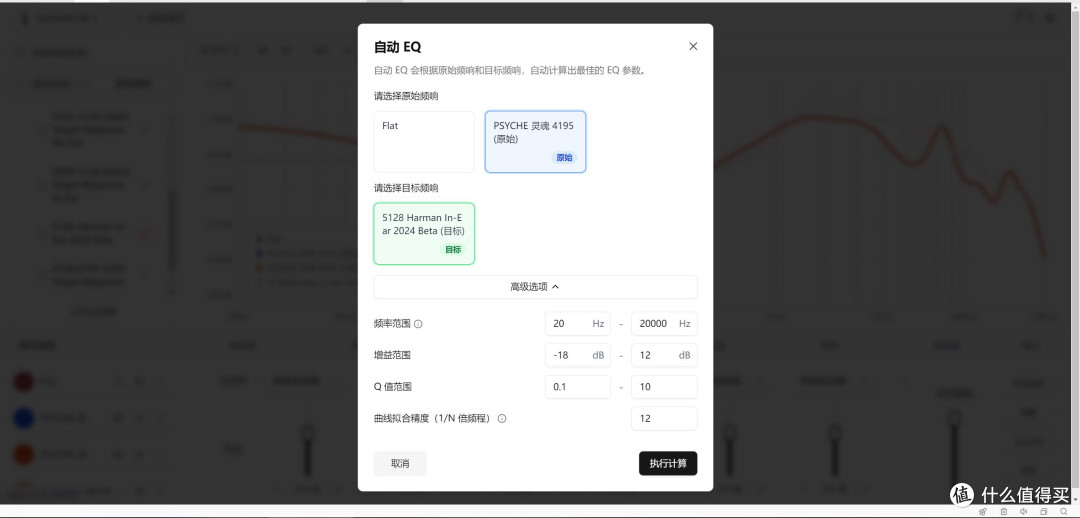The height and width of the screenshot is (518, 1080).
Task: Click the rocket accelerator icon in the browser status bar
Action: 983,512
